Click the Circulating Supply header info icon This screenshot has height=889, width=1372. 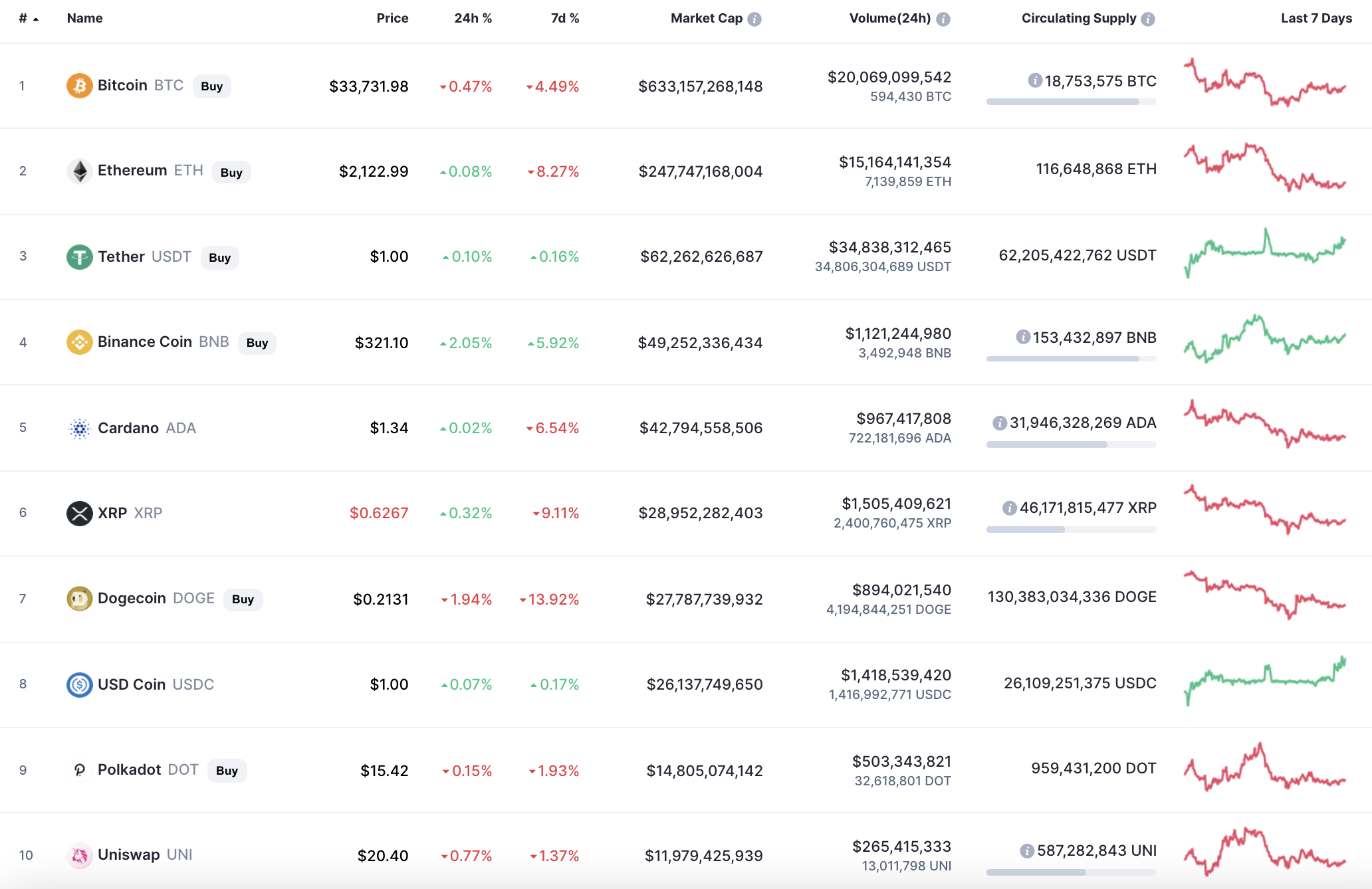(1148, 19)
